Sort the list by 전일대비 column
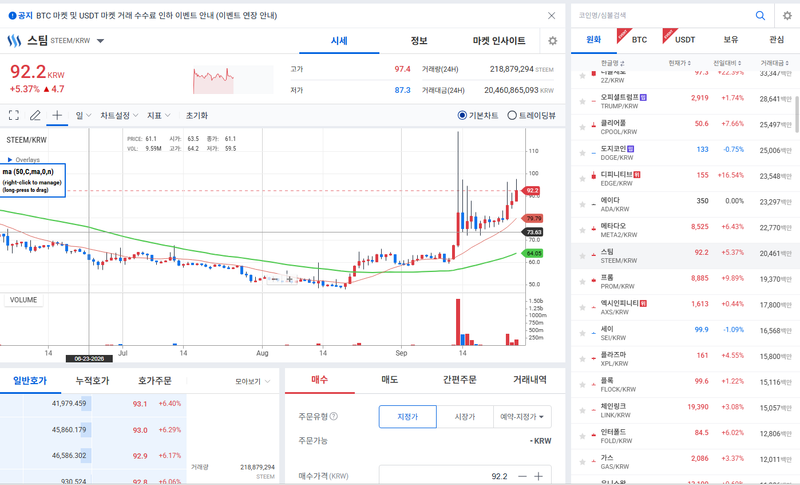The height and width of the screenshot is (485, 800). click(x=727, y=63)
